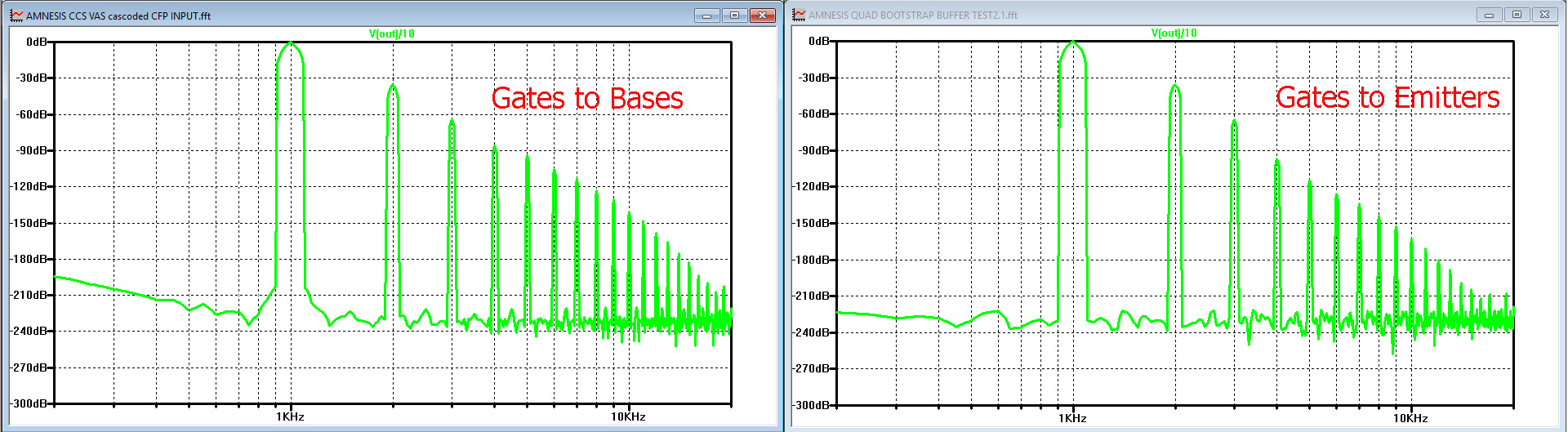Image resolution: width=1568 pixels, height=432 pixels.
Task: Click the LTspice icon in the left window title bar
Action: tap(16, 16)
